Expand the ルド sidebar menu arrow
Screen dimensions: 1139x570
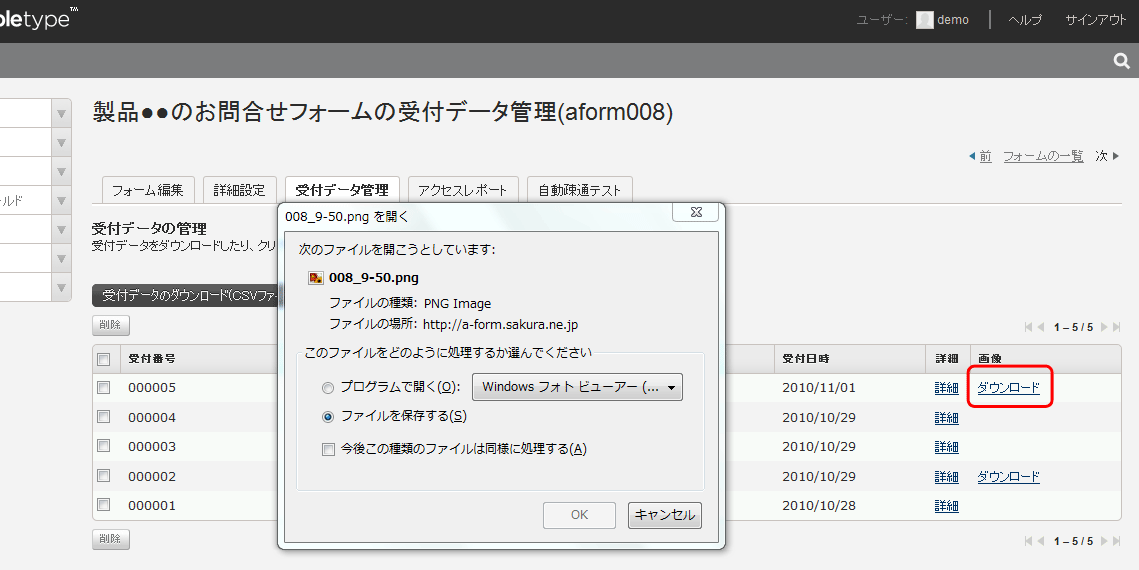(x=62, y=201)
